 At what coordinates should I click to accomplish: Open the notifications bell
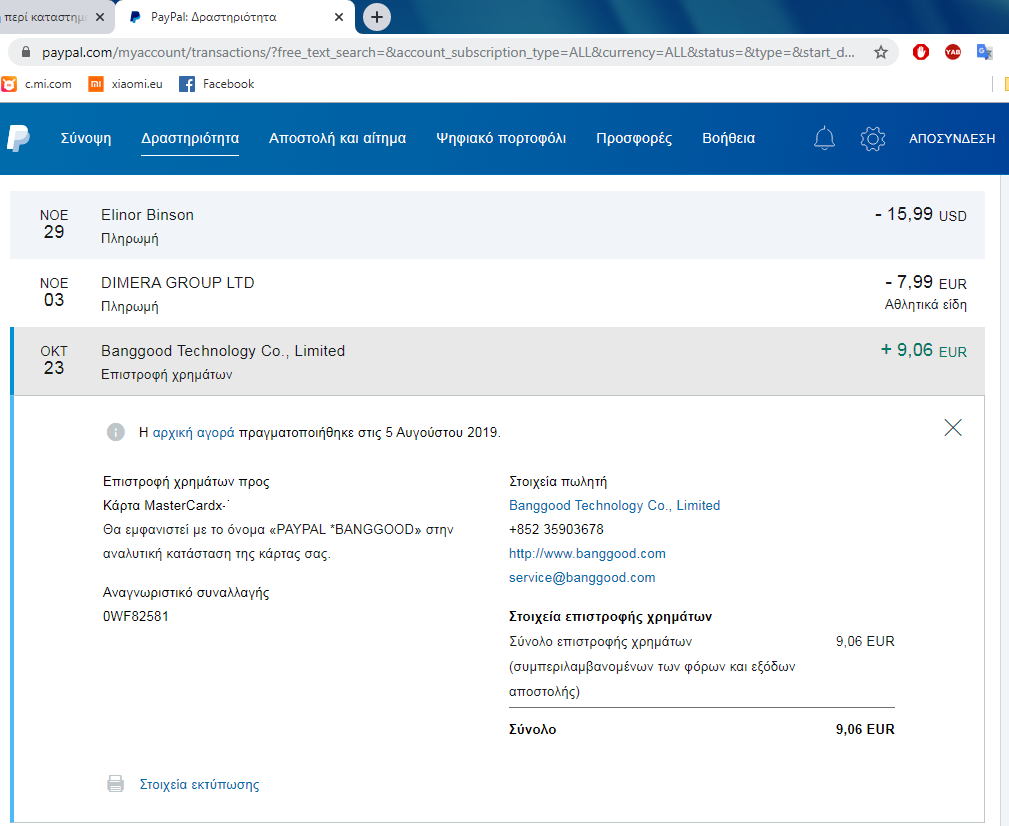[824, 139]
